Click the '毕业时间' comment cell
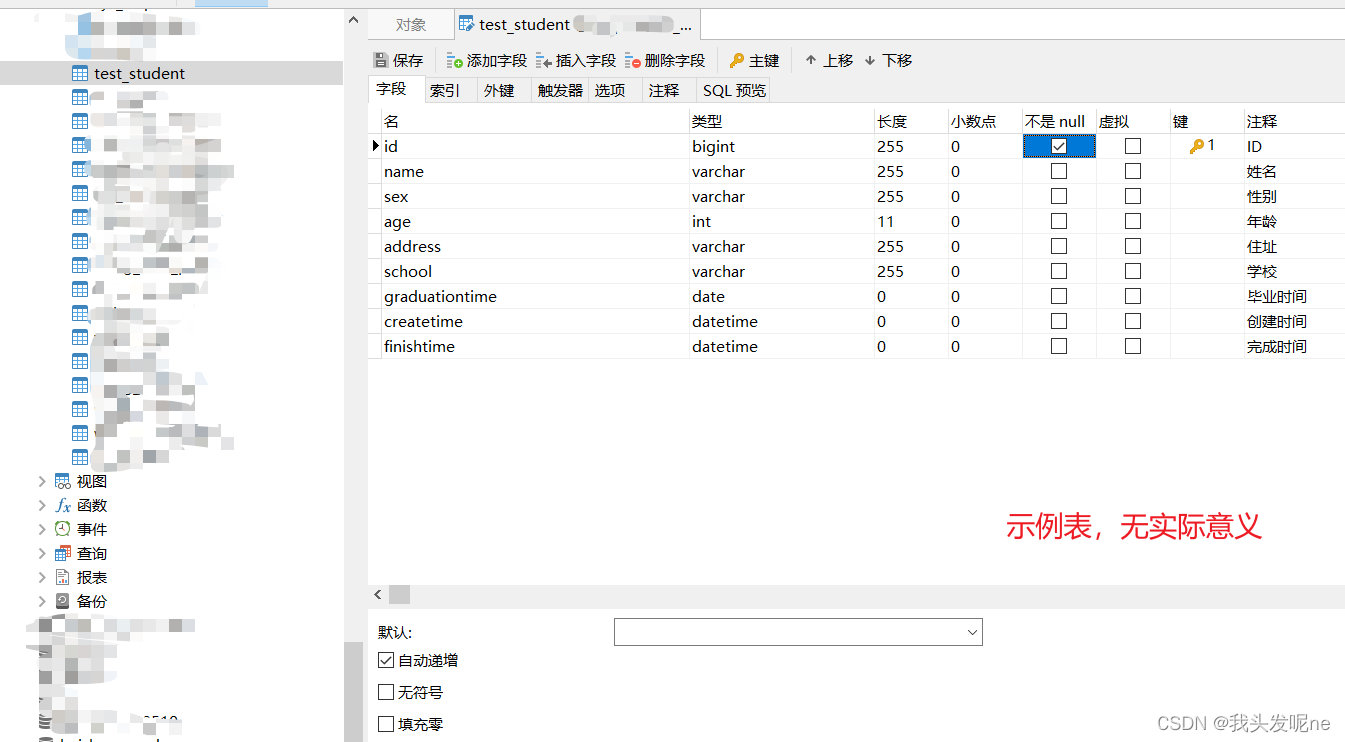 point(1294,296)
